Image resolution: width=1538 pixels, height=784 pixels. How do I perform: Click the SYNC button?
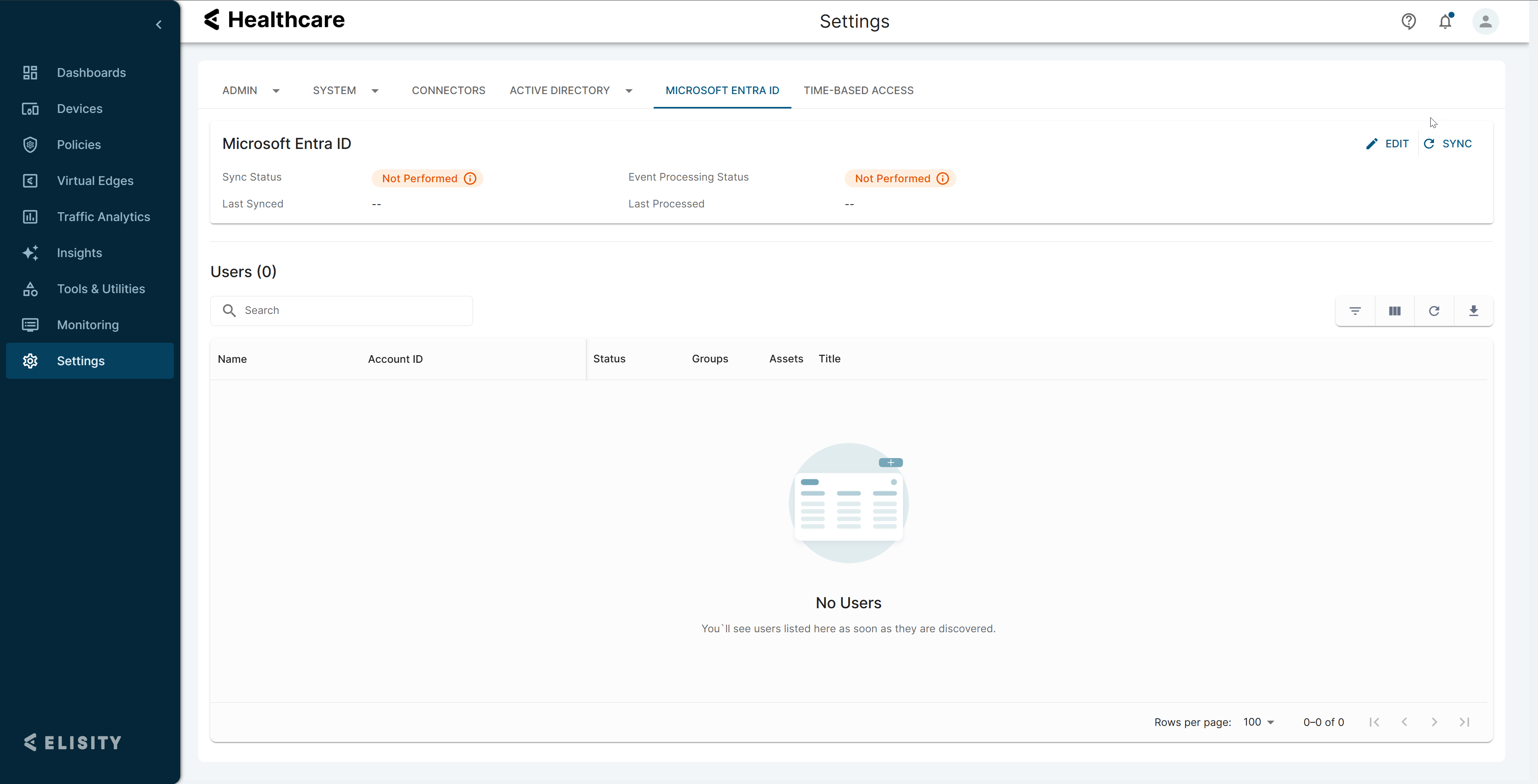pos(1448,144)
